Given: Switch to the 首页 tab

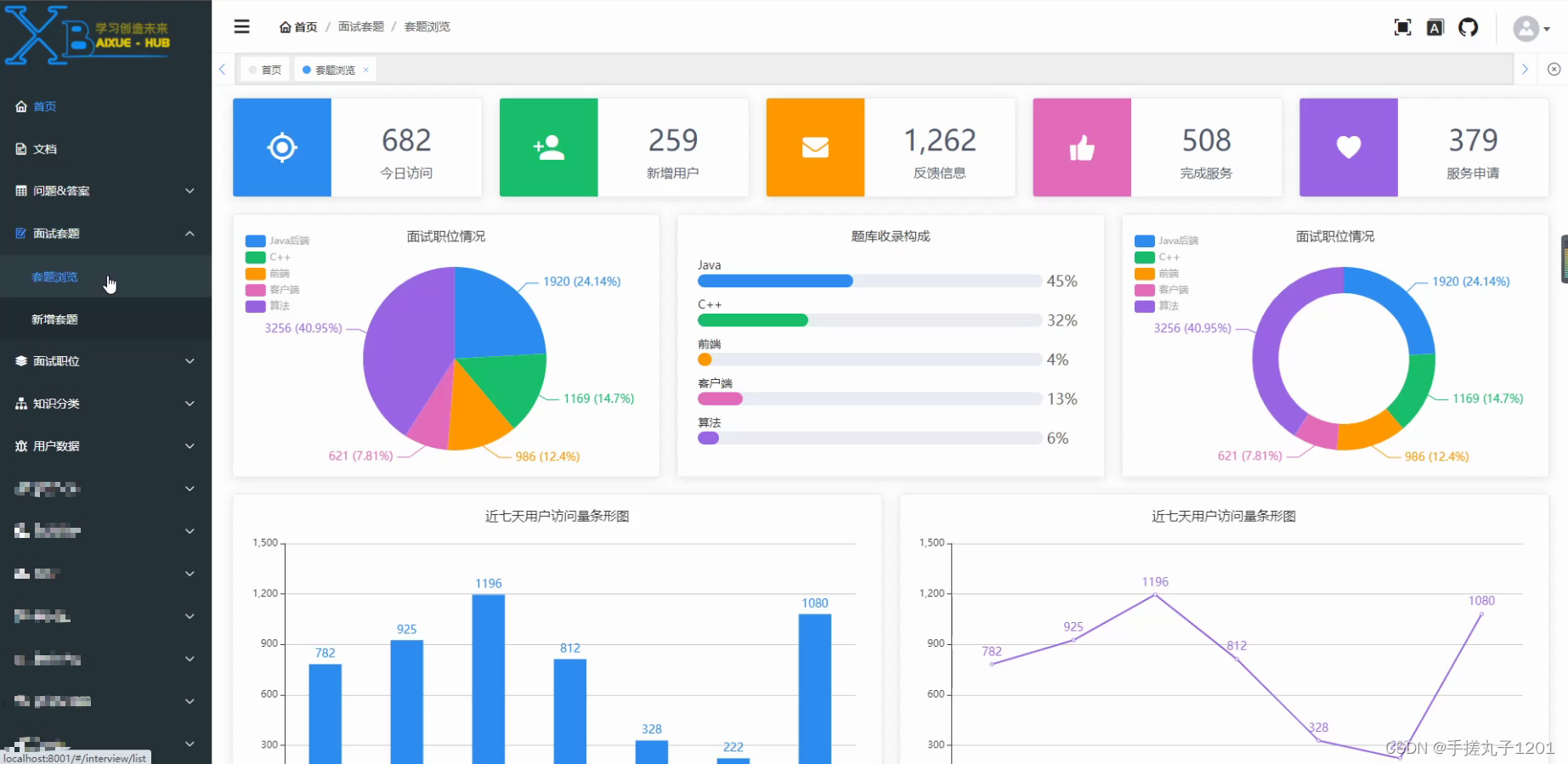Looking at the screenshot, I should point(265,70).
